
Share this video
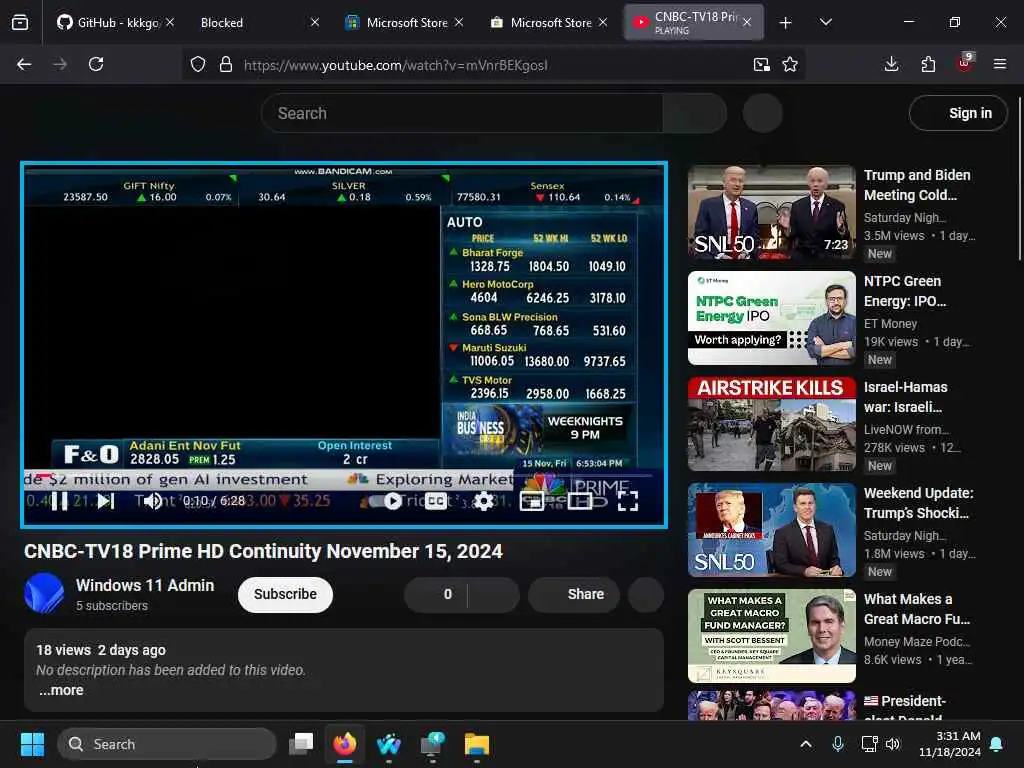[574, 594]
